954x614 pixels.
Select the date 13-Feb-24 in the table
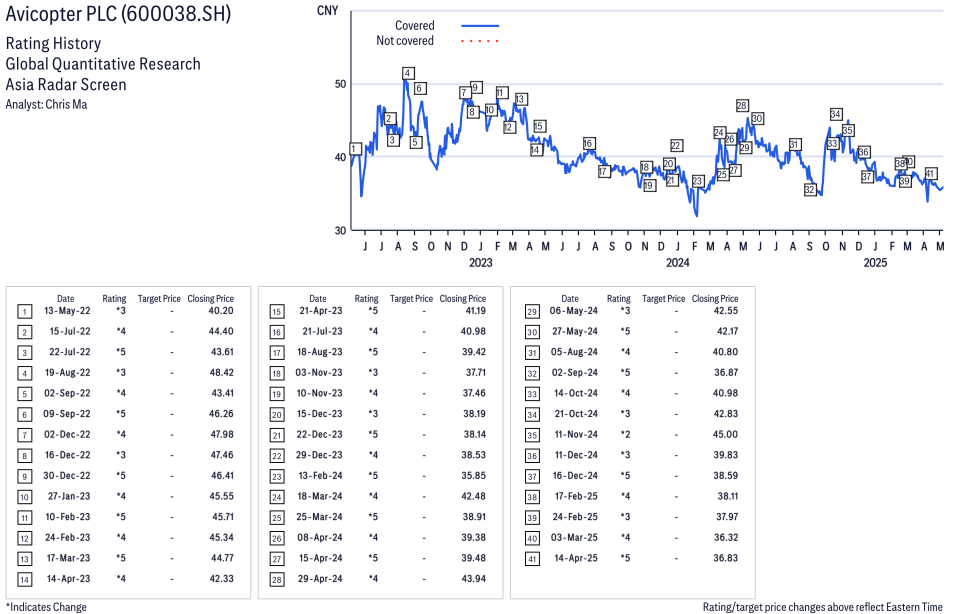[320, 476]
